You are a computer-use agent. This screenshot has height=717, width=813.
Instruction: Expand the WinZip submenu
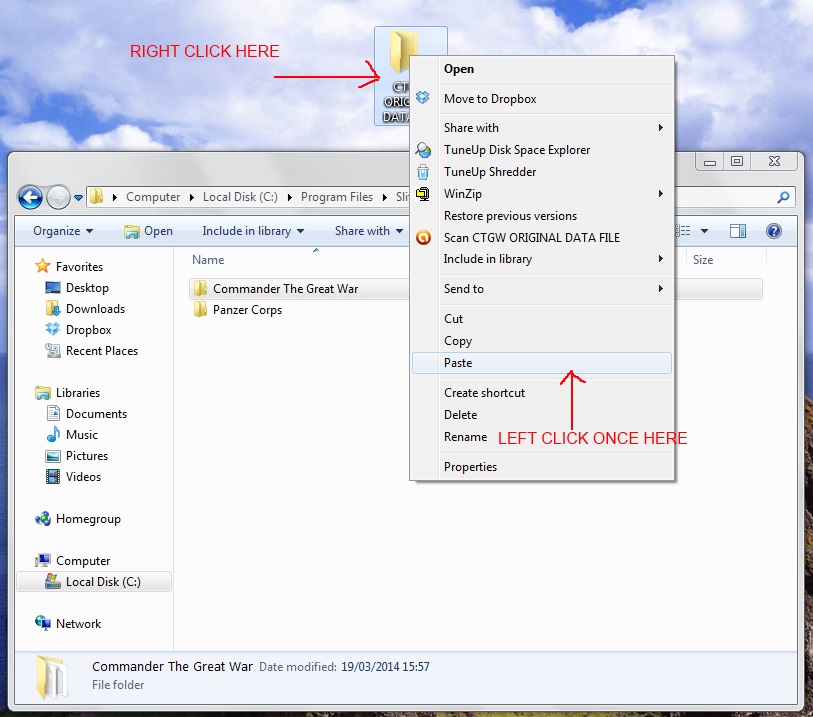pyautogui.click(x=542, y=194)
